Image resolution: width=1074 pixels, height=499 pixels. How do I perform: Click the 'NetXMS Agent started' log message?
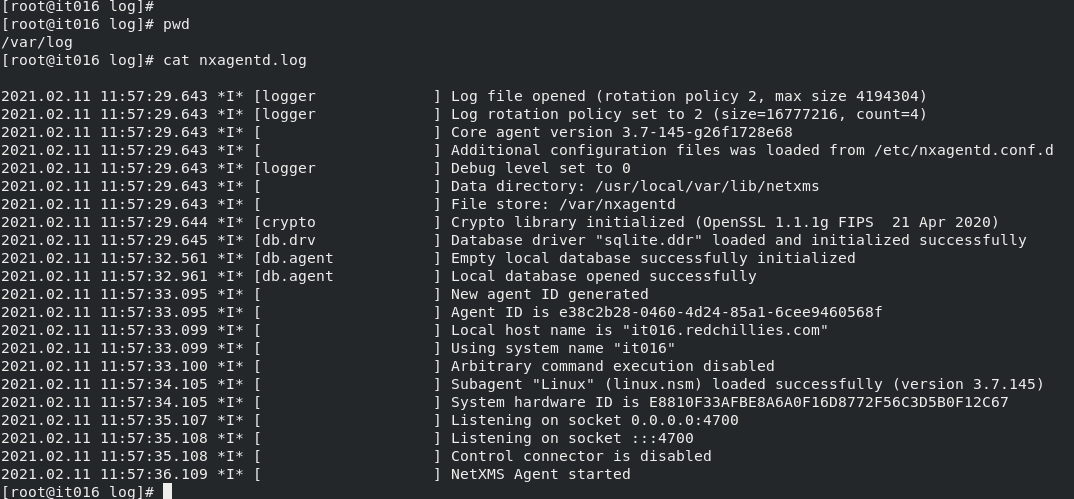(540, 474)
